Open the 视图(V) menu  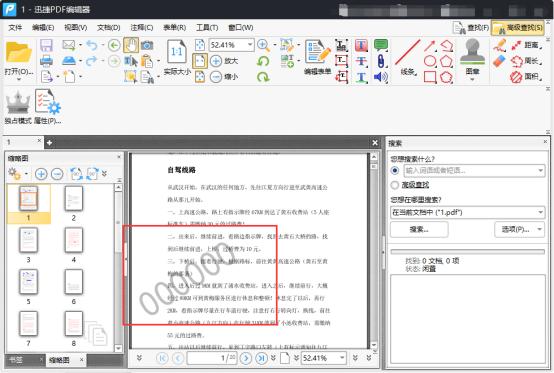pos(76,27)
